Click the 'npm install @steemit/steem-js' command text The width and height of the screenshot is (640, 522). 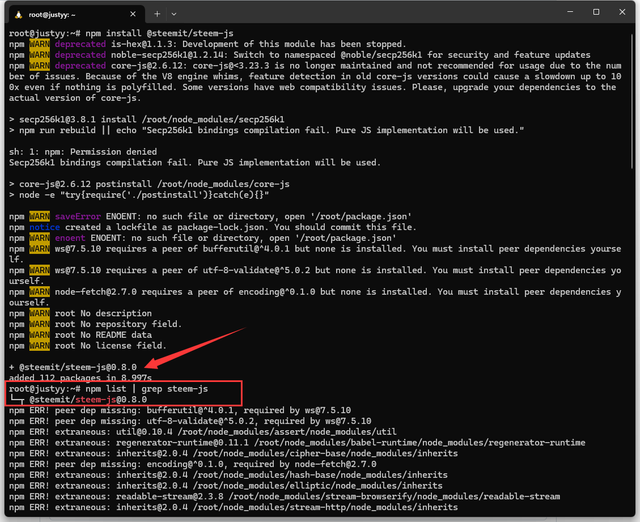click(160, 33)
